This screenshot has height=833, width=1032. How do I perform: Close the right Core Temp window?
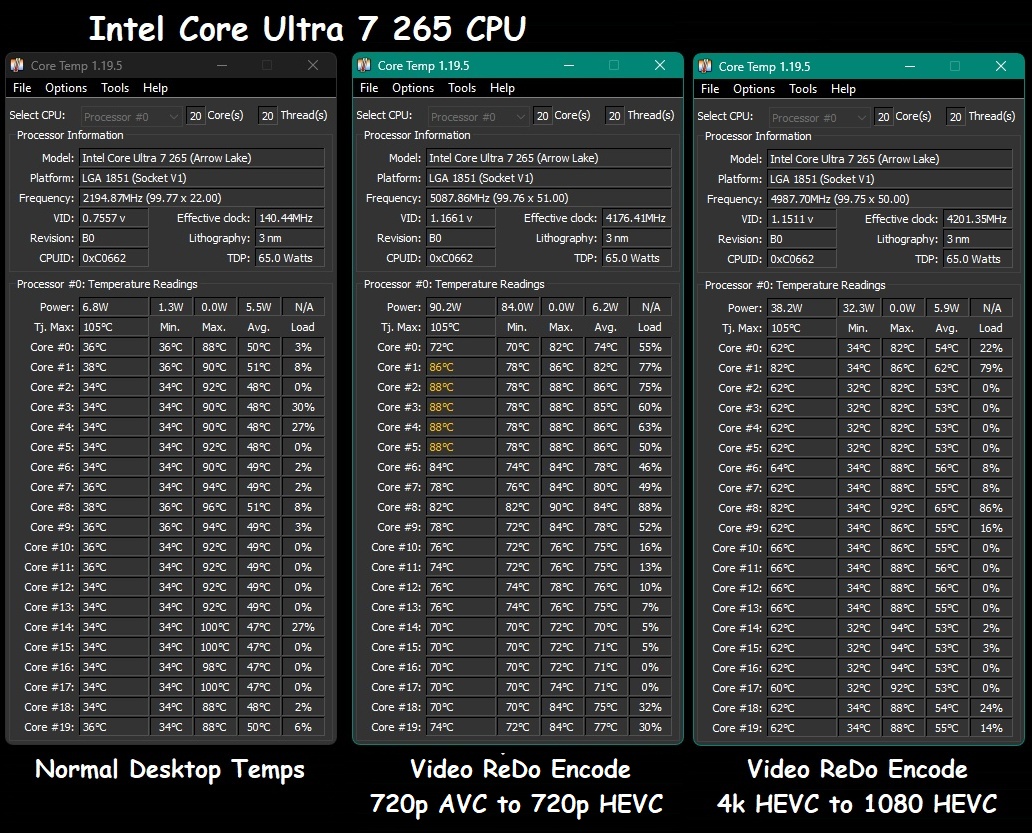tap(1001, 66)
